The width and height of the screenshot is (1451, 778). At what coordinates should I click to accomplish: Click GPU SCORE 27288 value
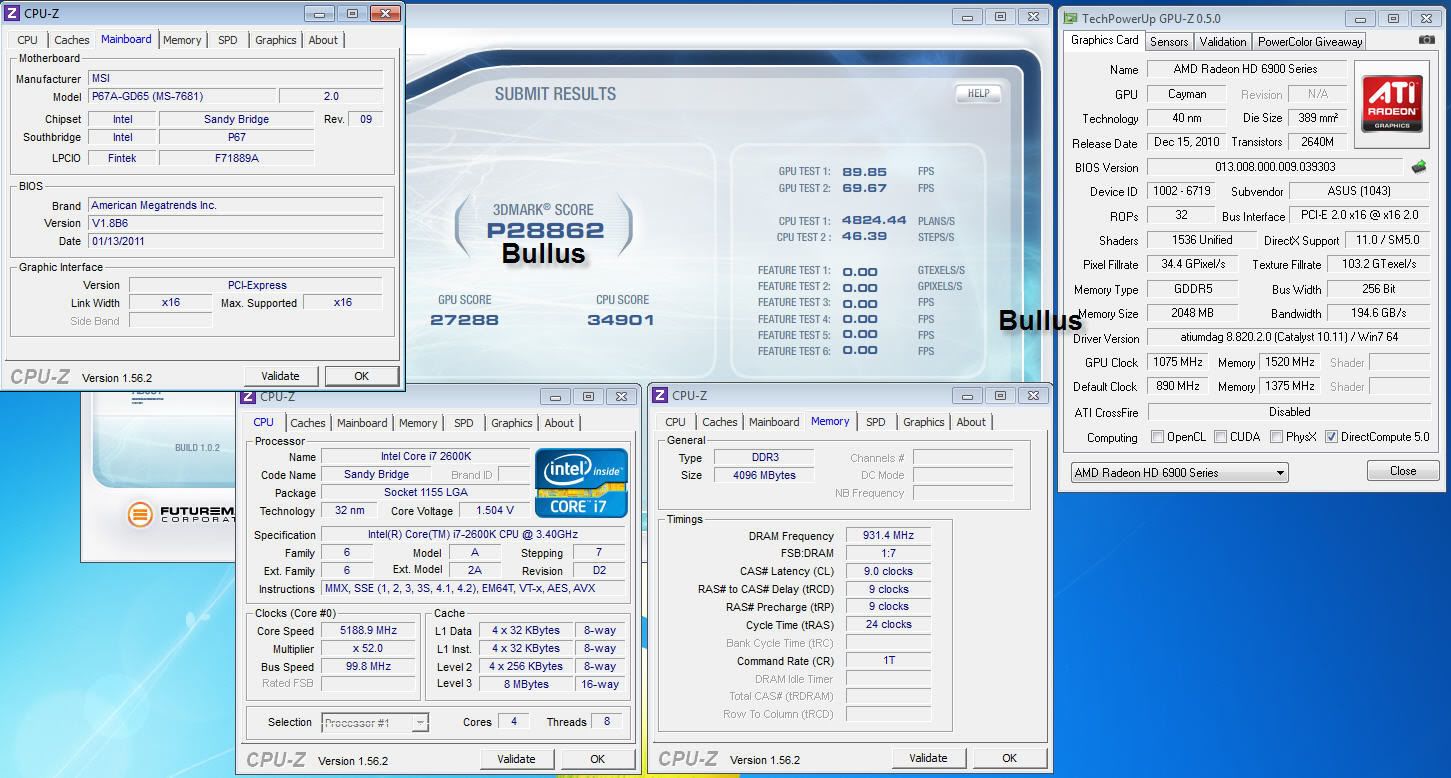(x=464, y=320)
